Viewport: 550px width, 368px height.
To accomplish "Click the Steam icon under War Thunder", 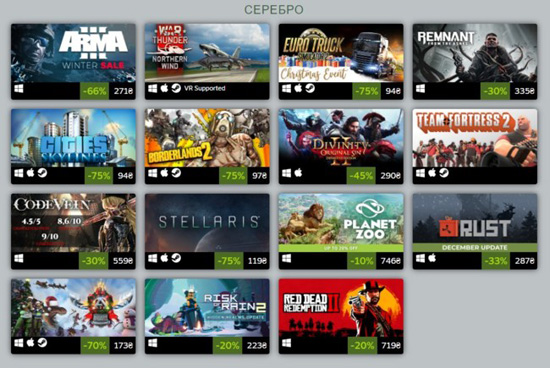I will click(176, 88).
